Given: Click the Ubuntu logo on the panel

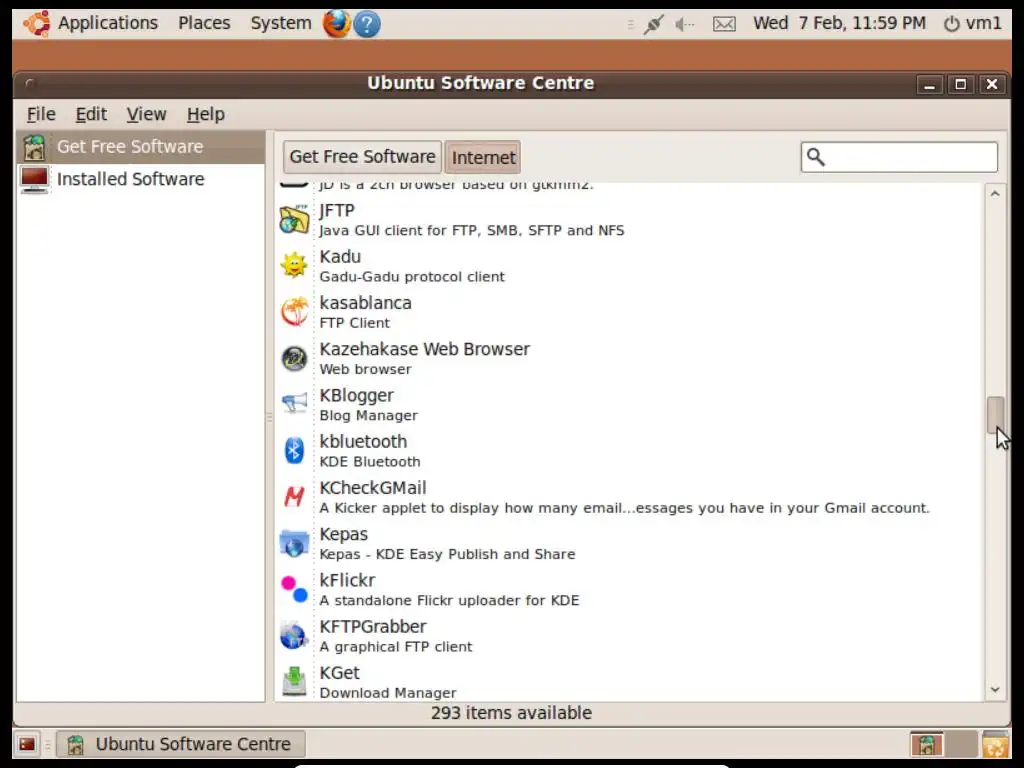Looking at the screenshot, I should pyautogui.click(x=36, y=24).
